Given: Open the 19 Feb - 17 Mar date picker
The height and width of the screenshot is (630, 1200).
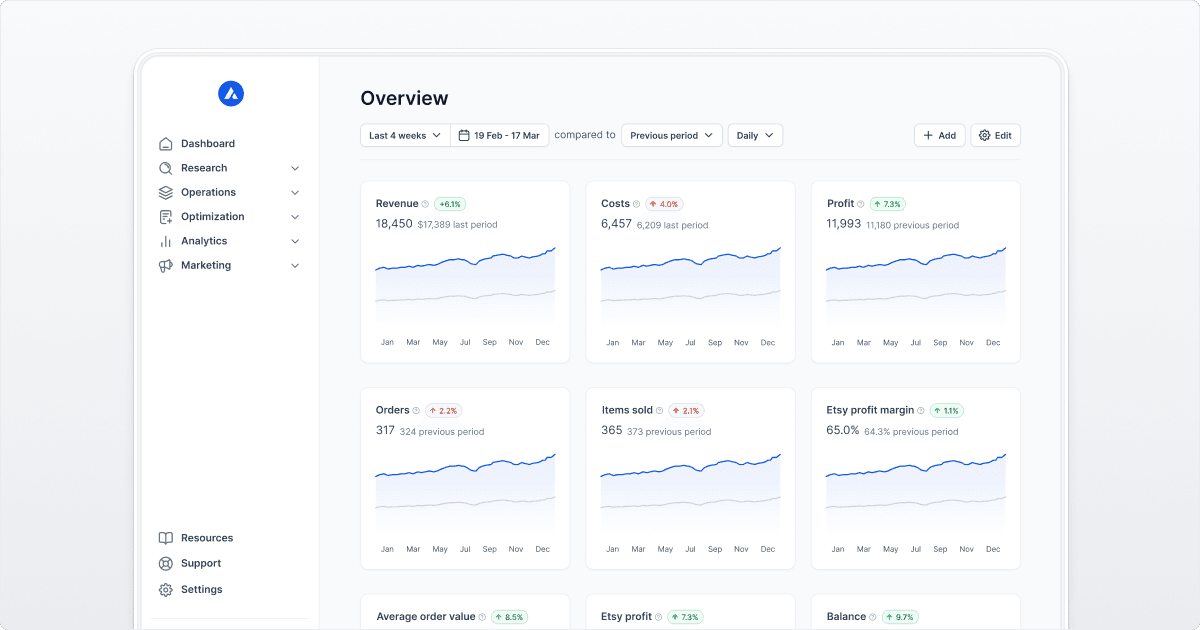Looking at the screenshot, I should (x=499, y=135).
